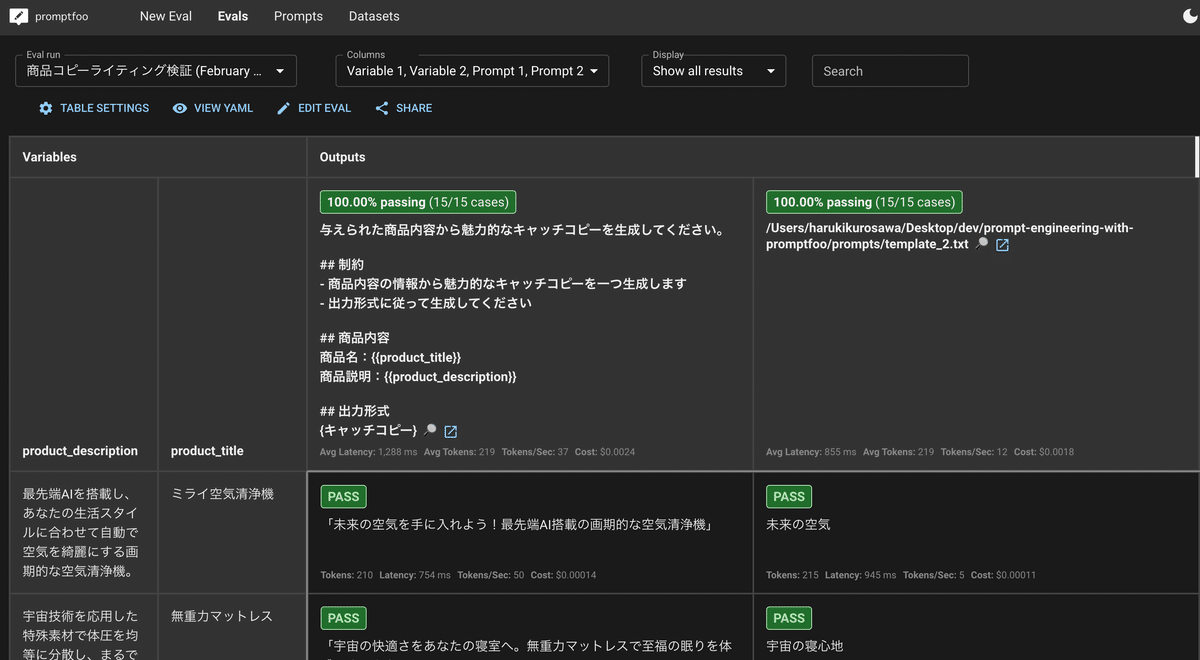Click the Share icon
1200x660 pixels.
[380, 108]
